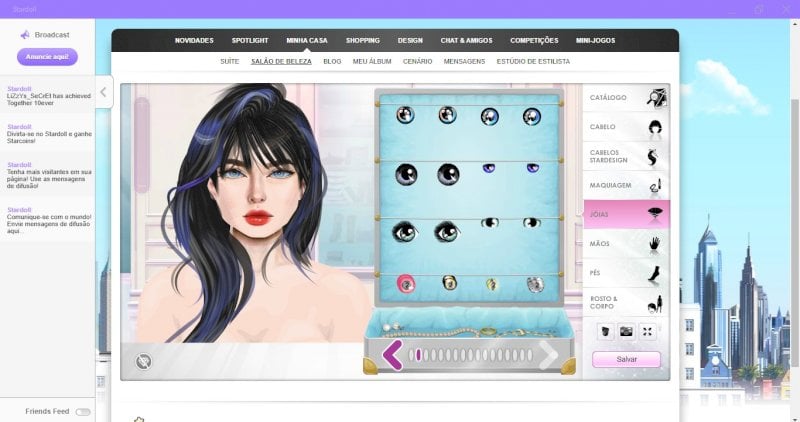Viewport: 800px width, 422px height.
Task: Click the camera snapshot icon
Action: pos(626,332)
